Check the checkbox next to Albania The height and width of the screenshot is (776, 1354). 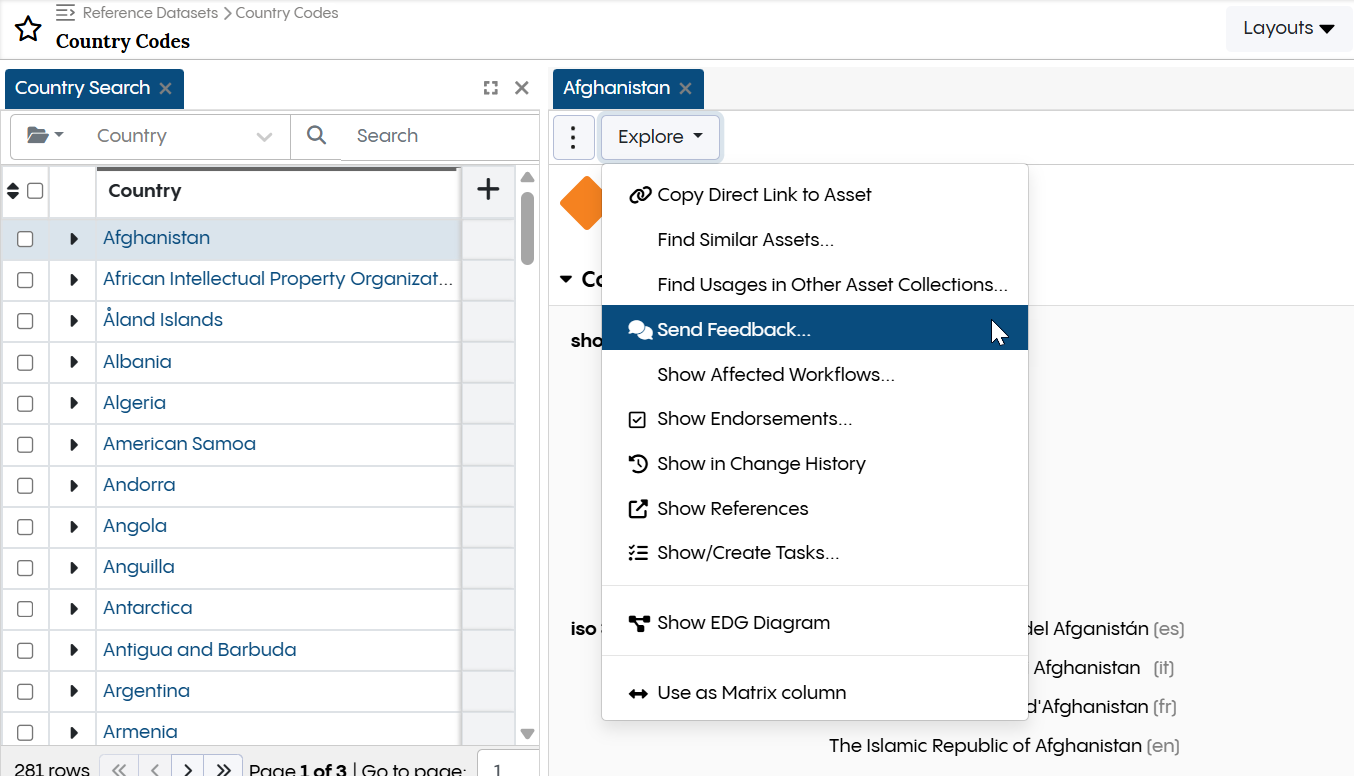point(27,362)
